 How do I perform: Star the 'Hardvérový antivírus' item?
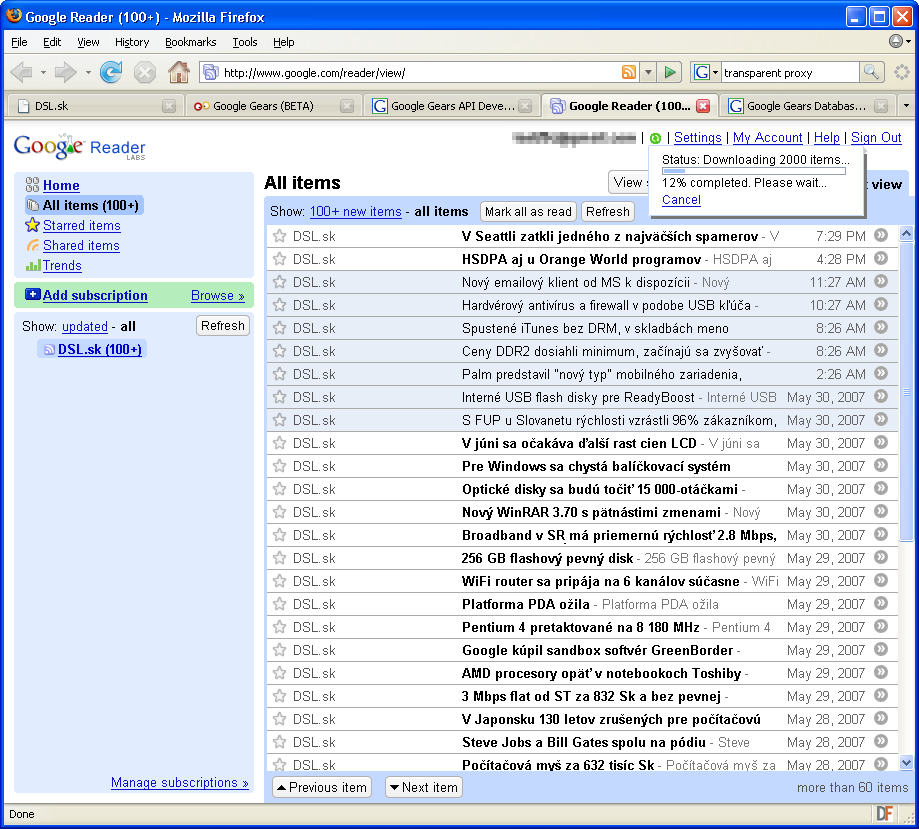click(x=280, y=305)
